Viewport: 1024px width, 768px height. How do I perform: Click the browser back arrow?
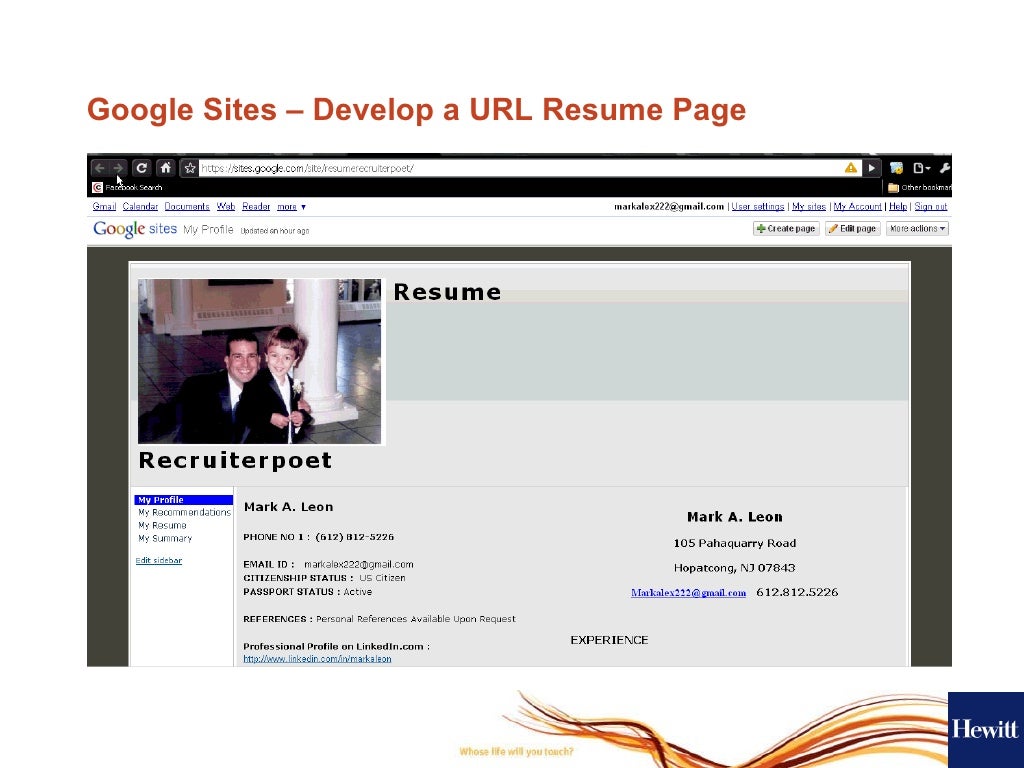click(x=99, y=168)
